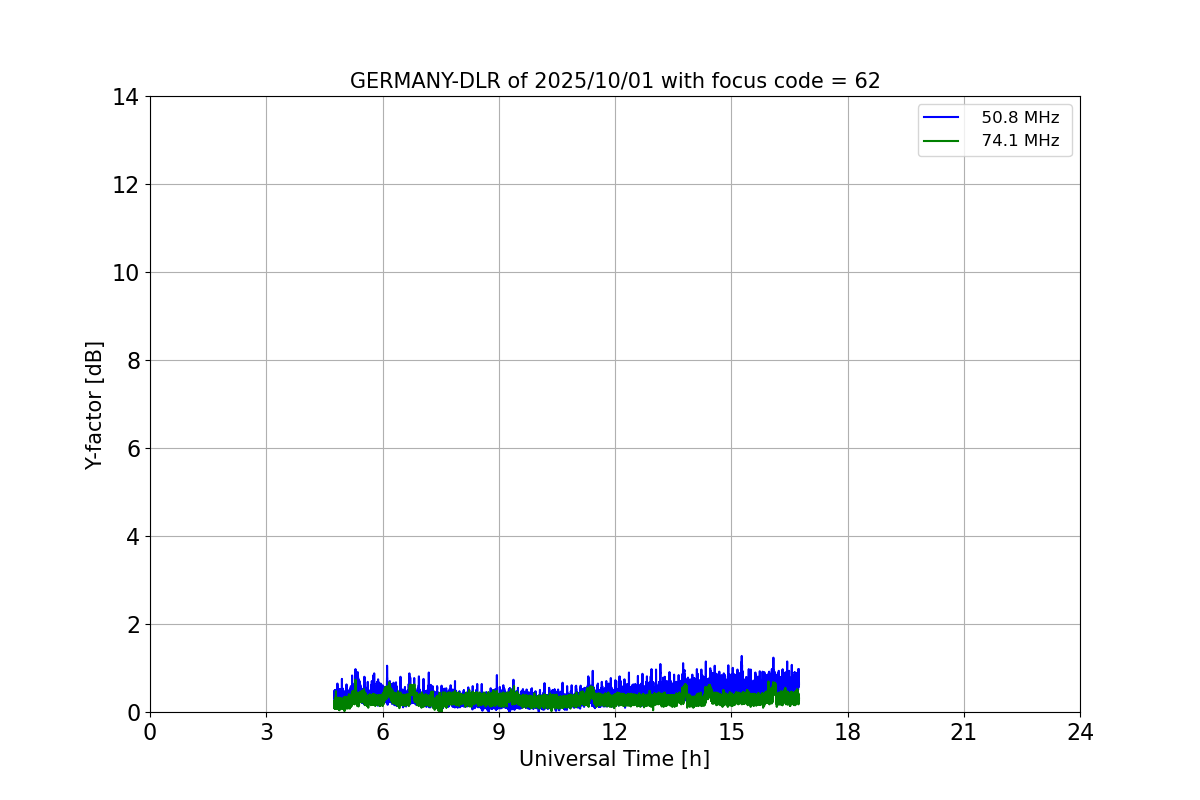Click the y-axis tick label '14'
Screen dimensions: 1200x800
(125, 97)
